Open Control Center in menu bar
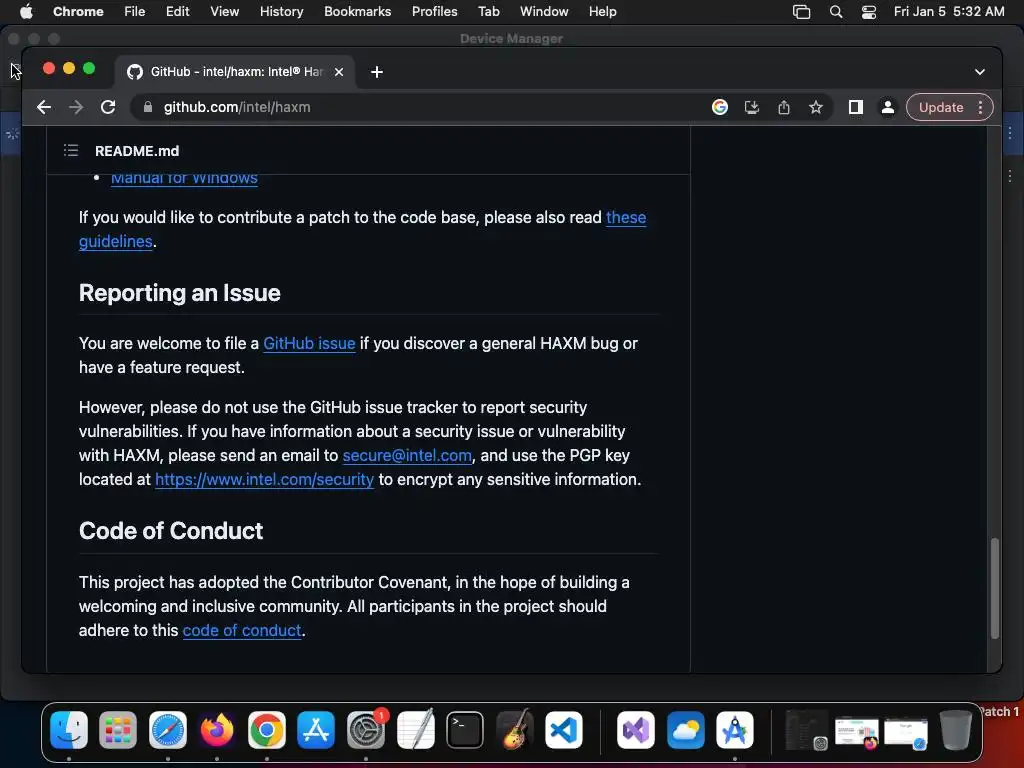The width and height of the screenshot is (1024, 768). (x=869, y=12)
